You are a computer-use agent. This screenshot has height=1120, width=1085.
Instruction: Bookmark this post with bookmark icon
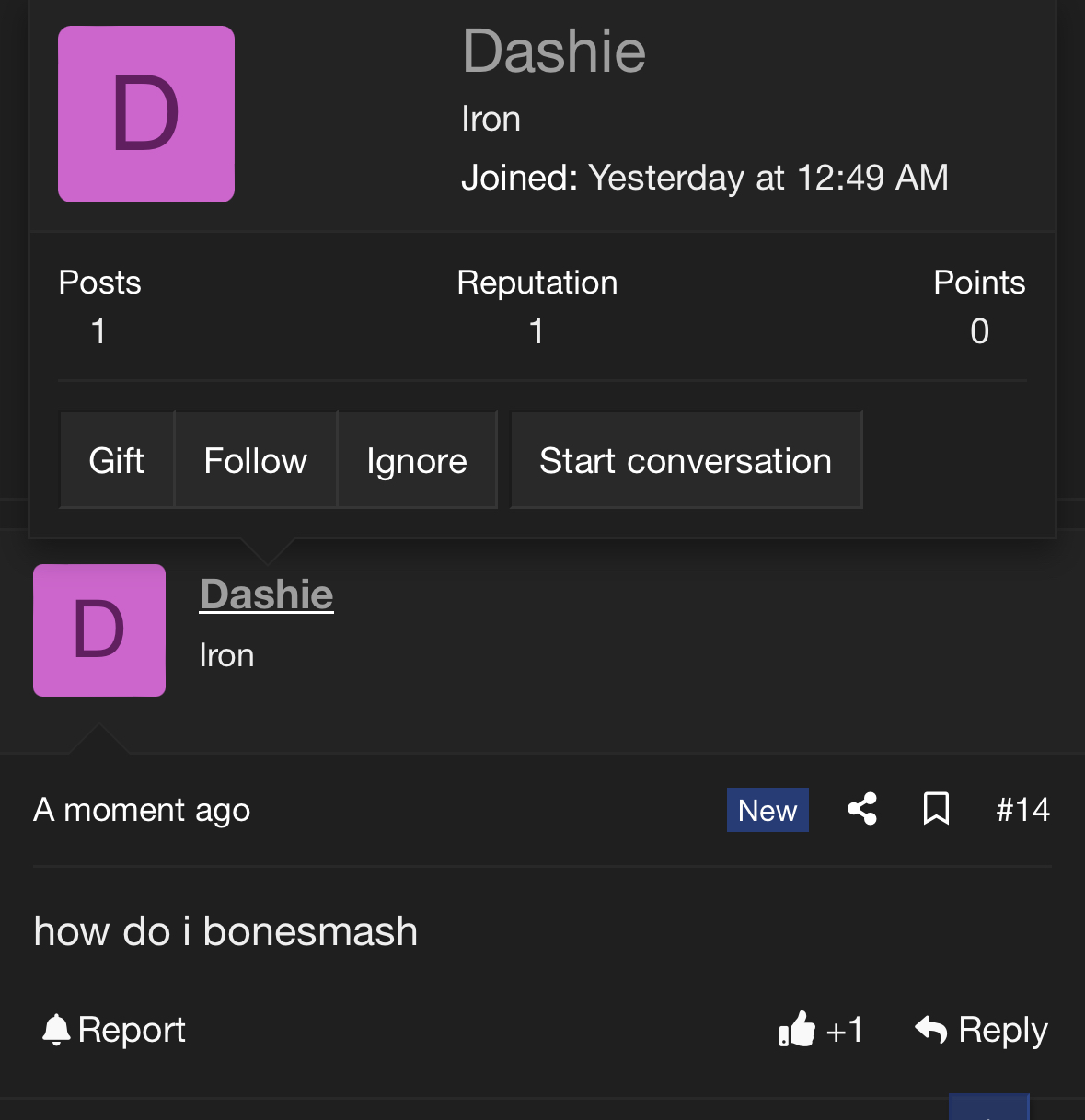point(936,810)
